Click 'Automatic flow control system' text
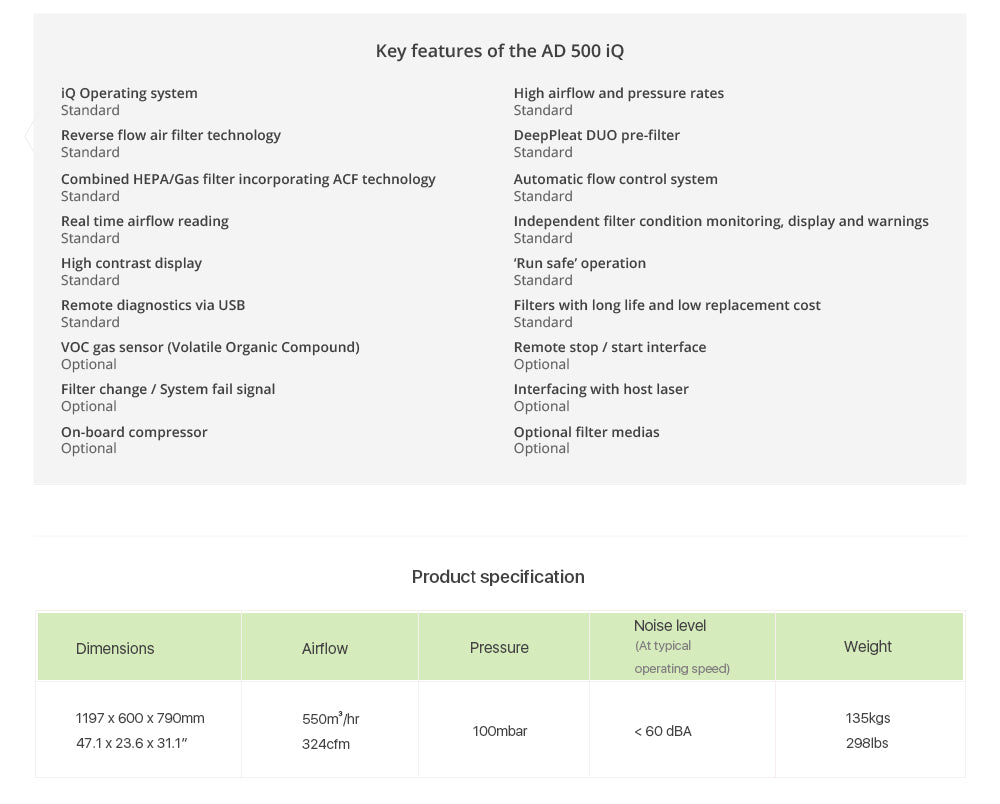This screenshot has width=1000, height=804. coord(616,179)
